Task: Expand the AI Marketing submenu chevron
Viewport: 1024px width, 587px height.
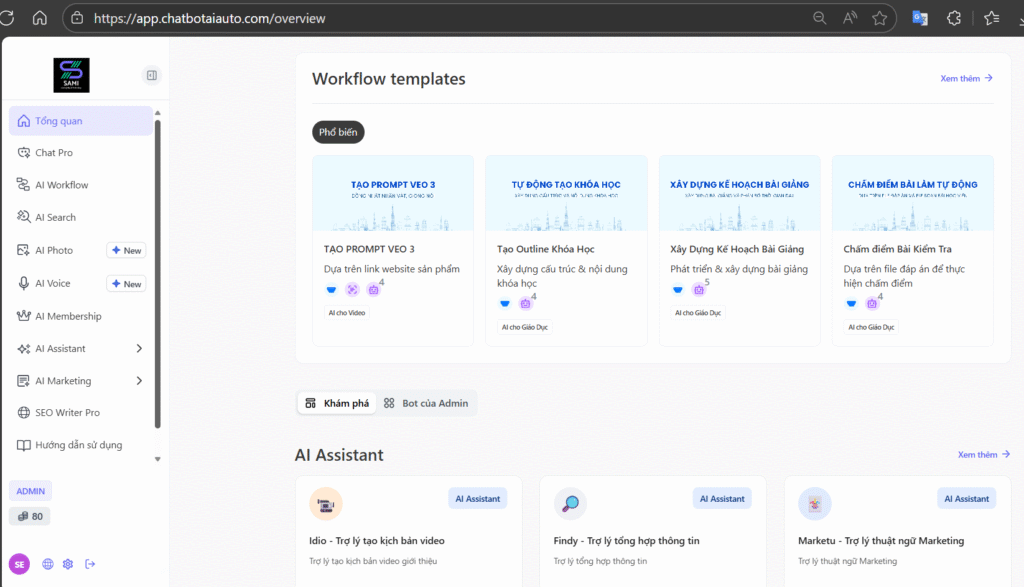Action: coord(139,381)
